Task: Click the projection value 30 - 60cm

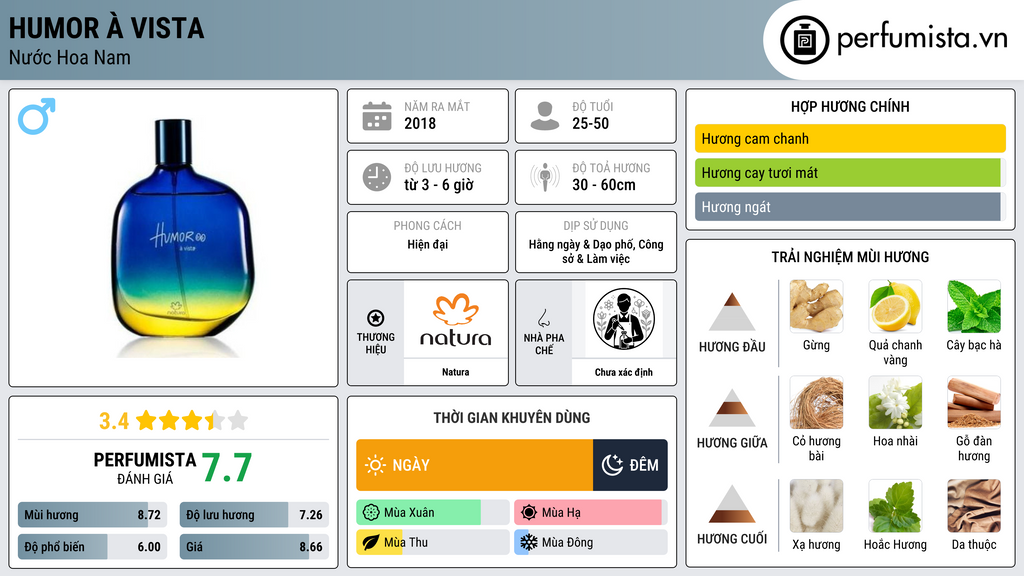Action: point(603,185)
